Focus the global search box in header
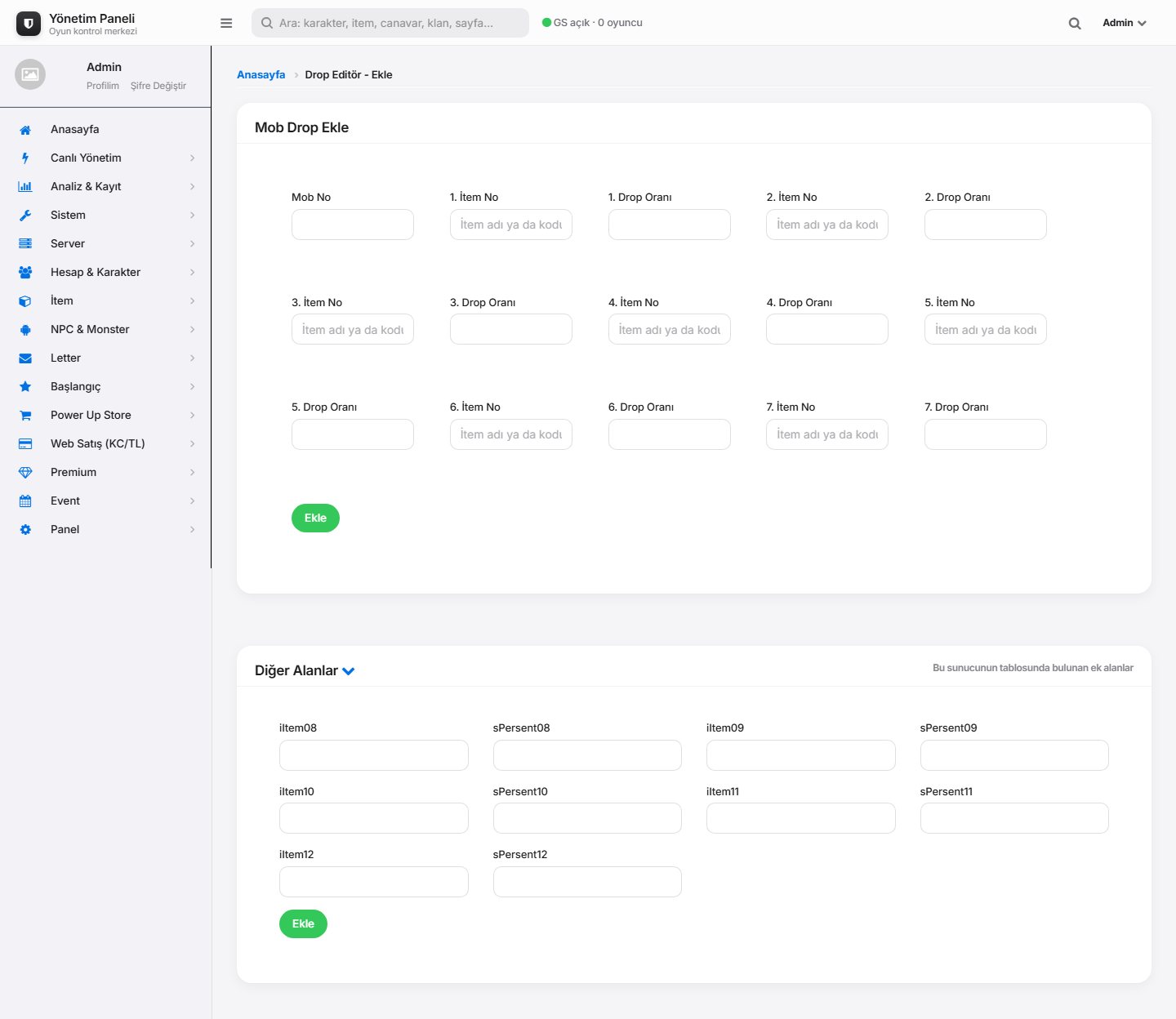Viewport: 1176px width, 1019px height. tap(390, 23)
